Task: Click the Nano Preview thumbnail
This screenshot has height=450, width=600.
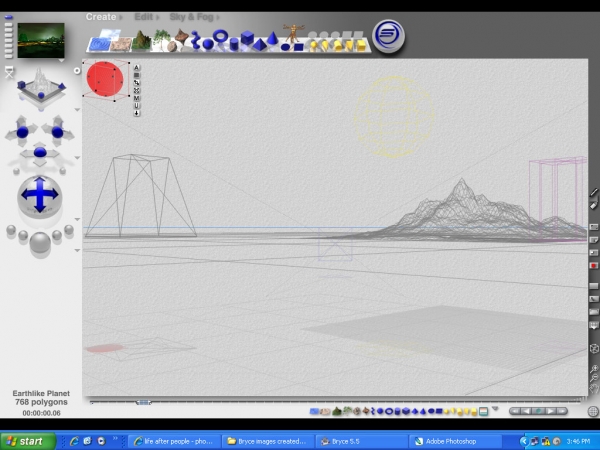Action: coord(41,40)
